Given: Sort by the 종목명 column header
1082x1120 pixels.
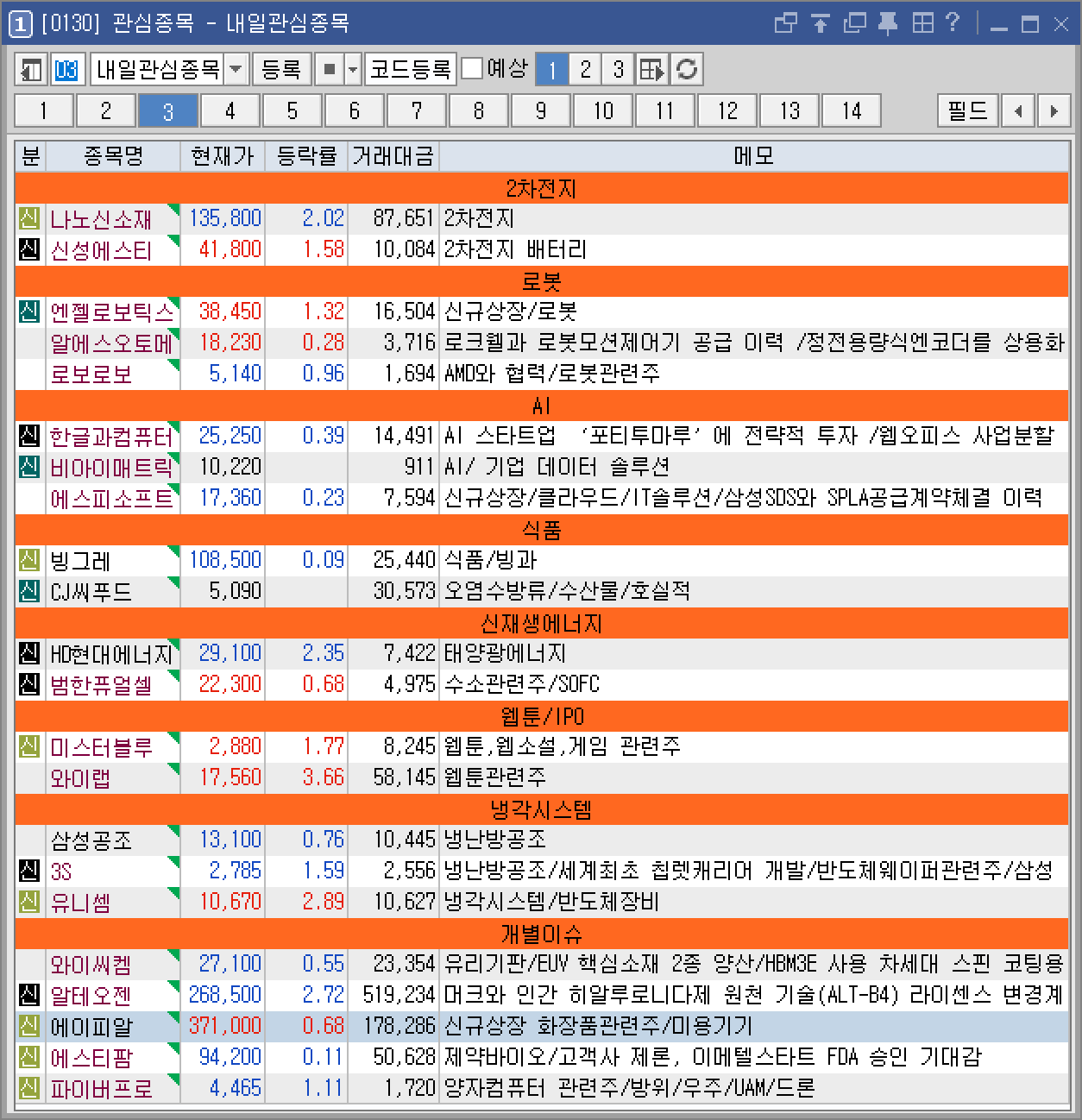Looking at the screenshot, I should pos(113,156).
